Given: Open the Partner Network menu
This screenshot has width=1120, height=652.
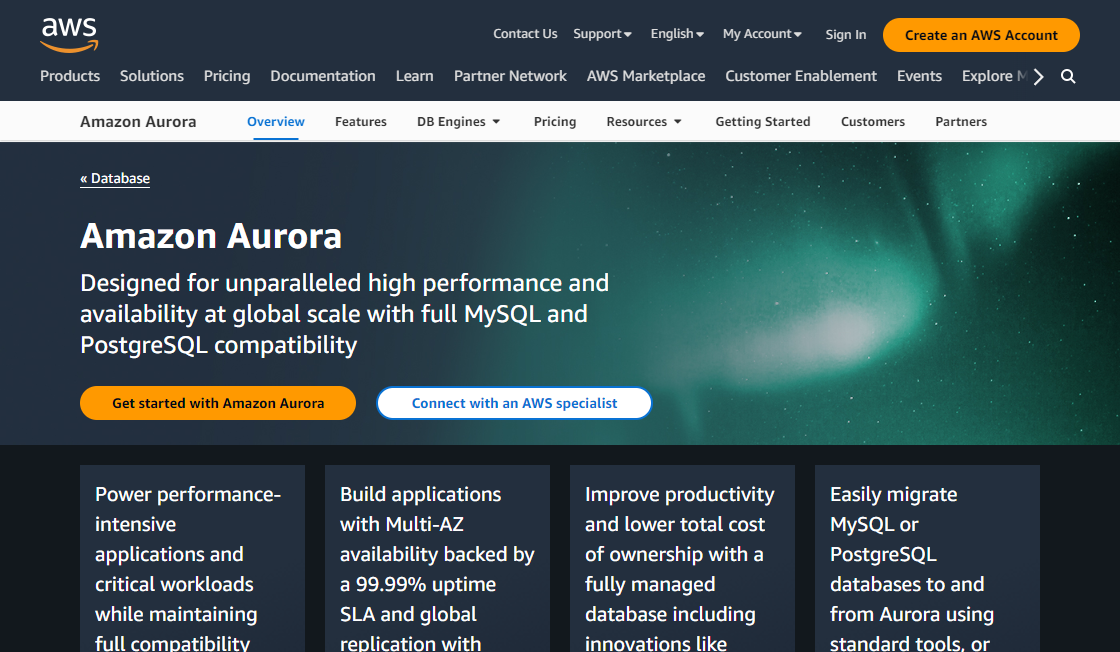Looking at the screenshot, I should pyautogui.click(x=510, y=76).
